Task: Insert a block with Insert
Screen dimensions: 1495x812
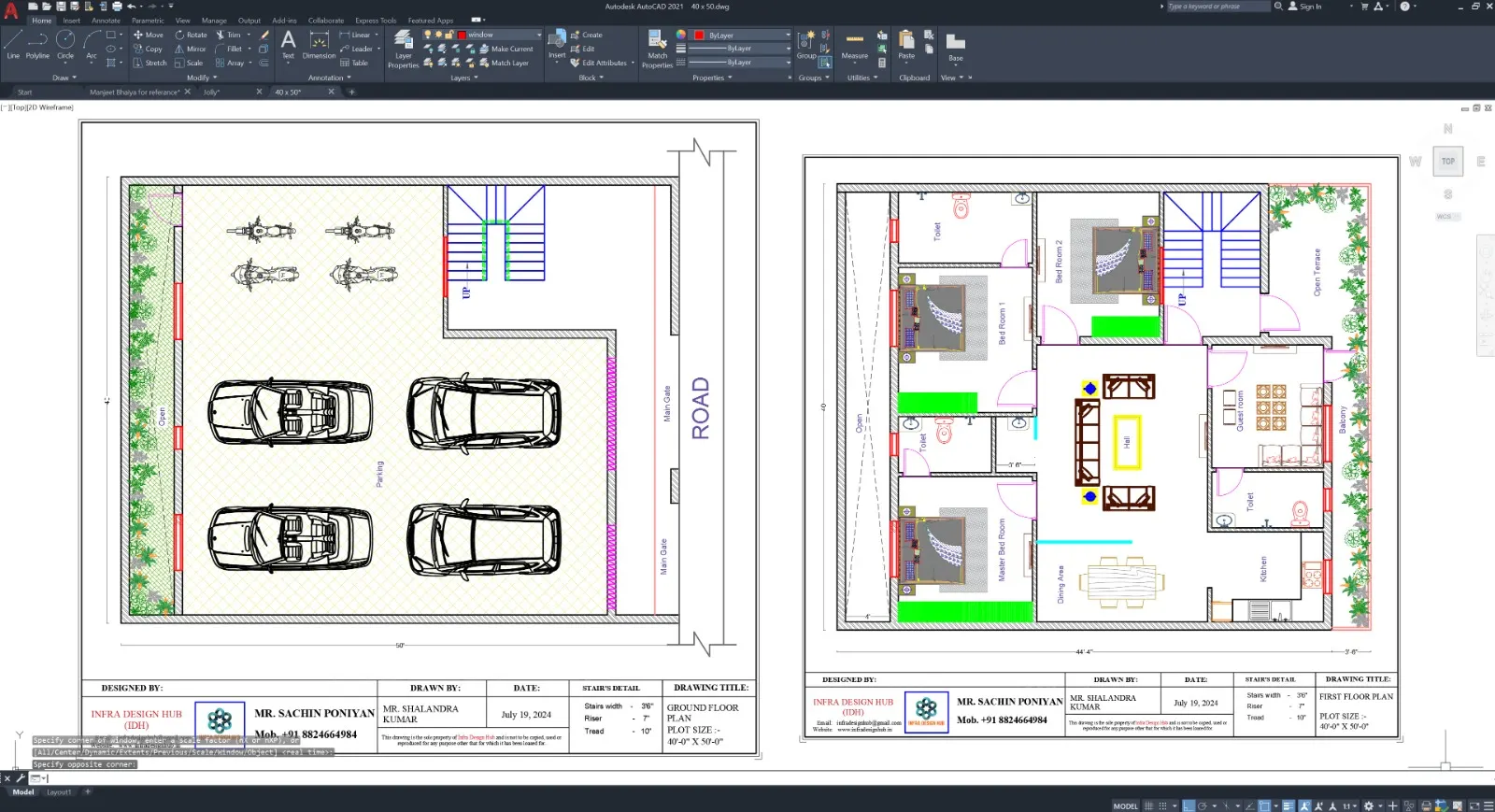Action: pos(557,44)
